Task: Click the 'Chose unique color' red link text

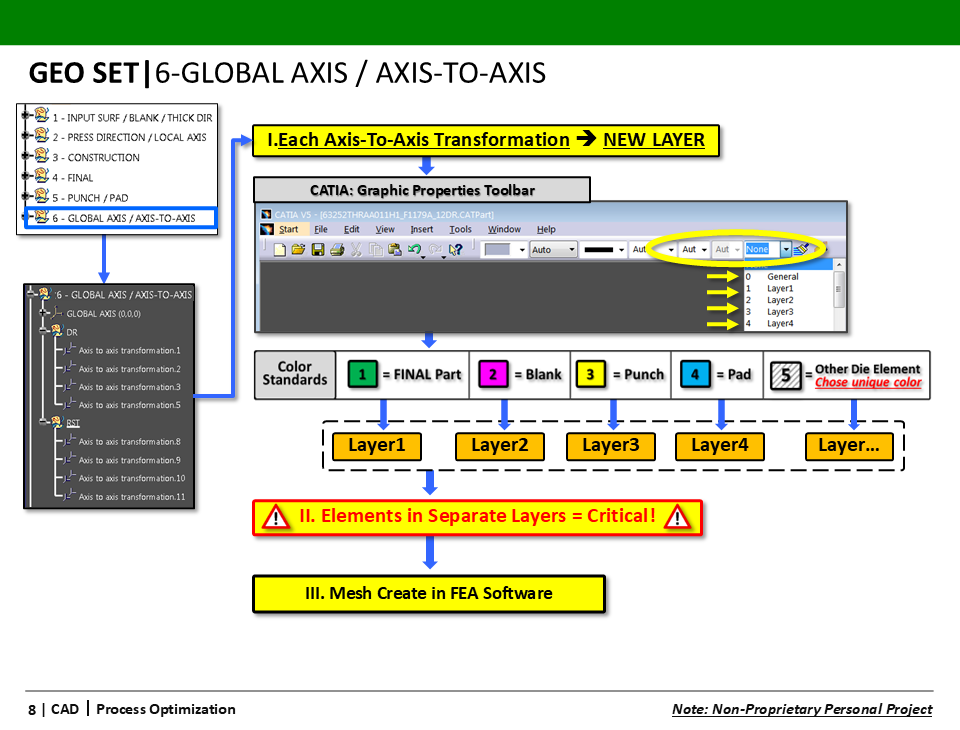Action: pos(868,382)
